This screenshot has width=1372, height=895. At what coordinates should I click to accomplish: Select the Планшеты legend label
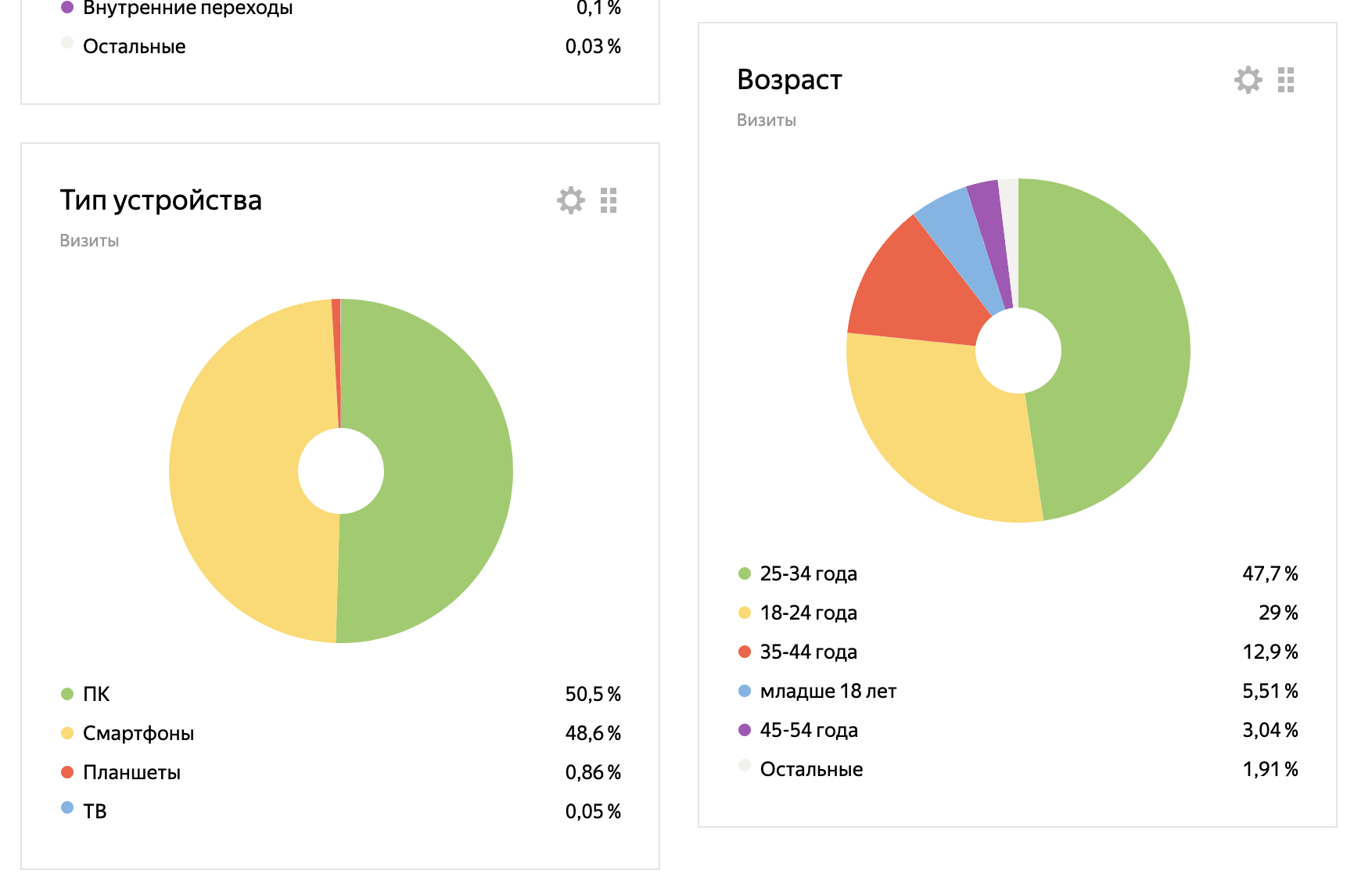point(131,772)
